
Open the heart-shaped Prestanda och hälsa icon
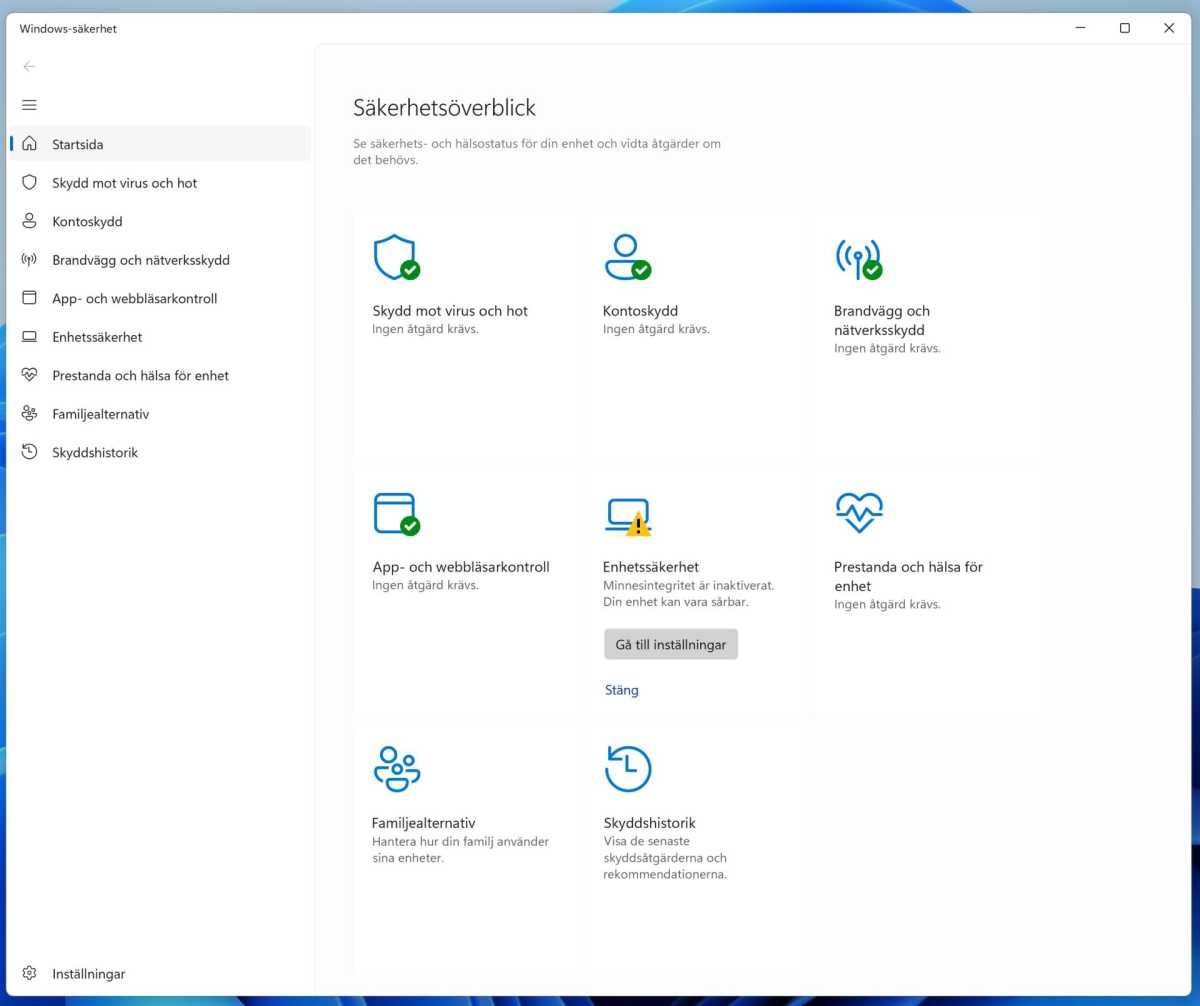[x=858, y=513]
